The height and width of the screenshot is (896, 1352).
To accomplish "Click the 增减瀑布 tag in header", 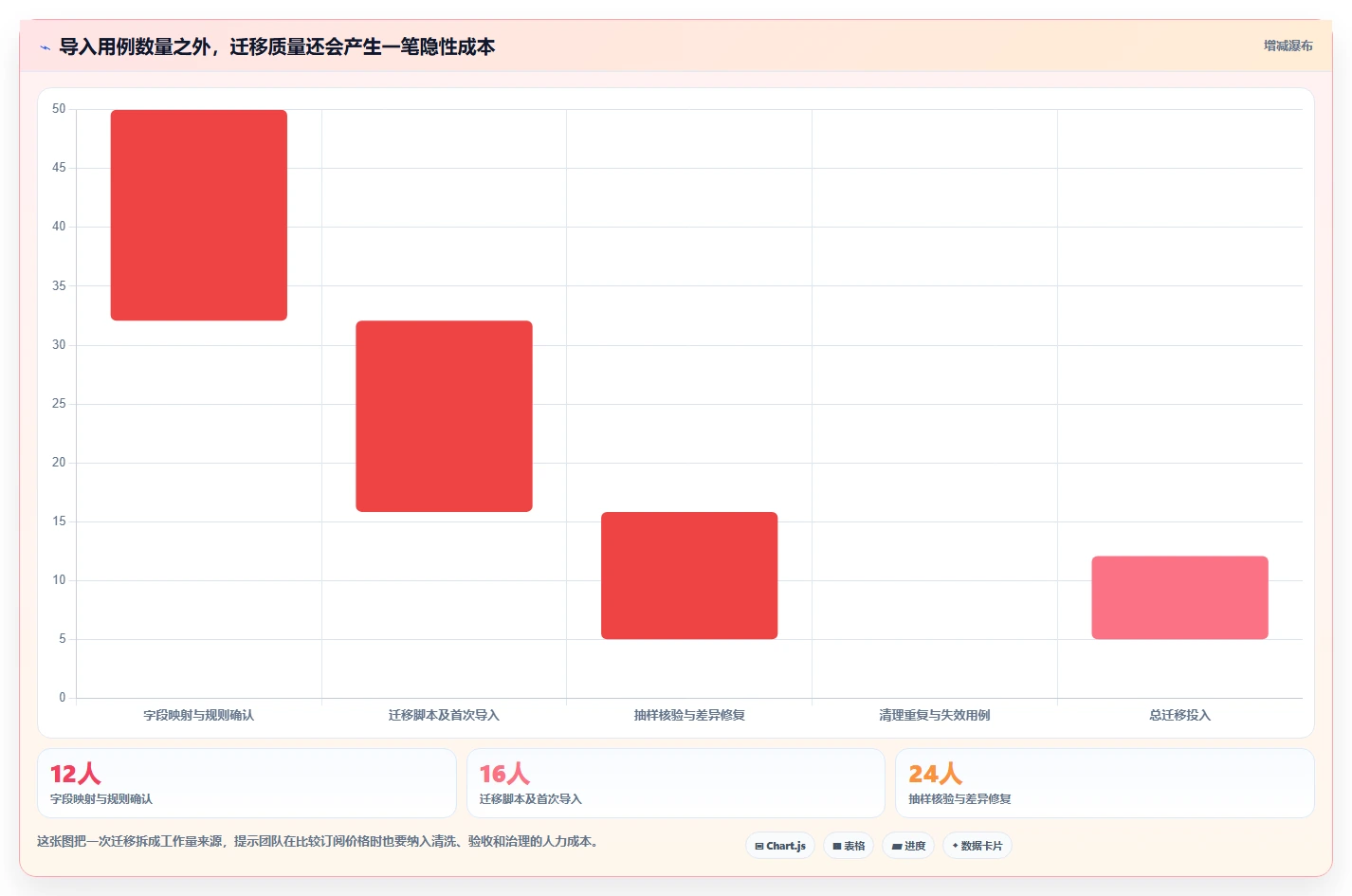I will (1288, 46).
